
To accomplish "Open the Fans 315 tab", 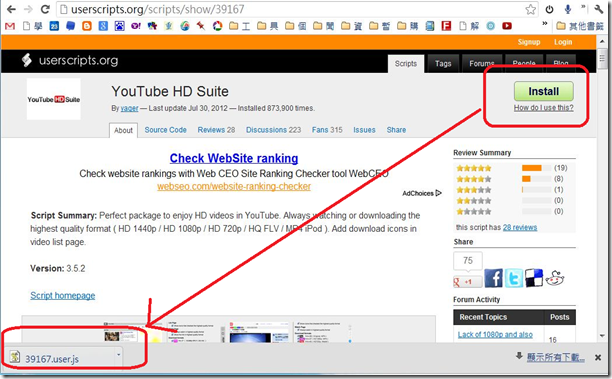I will click(327, 130).
